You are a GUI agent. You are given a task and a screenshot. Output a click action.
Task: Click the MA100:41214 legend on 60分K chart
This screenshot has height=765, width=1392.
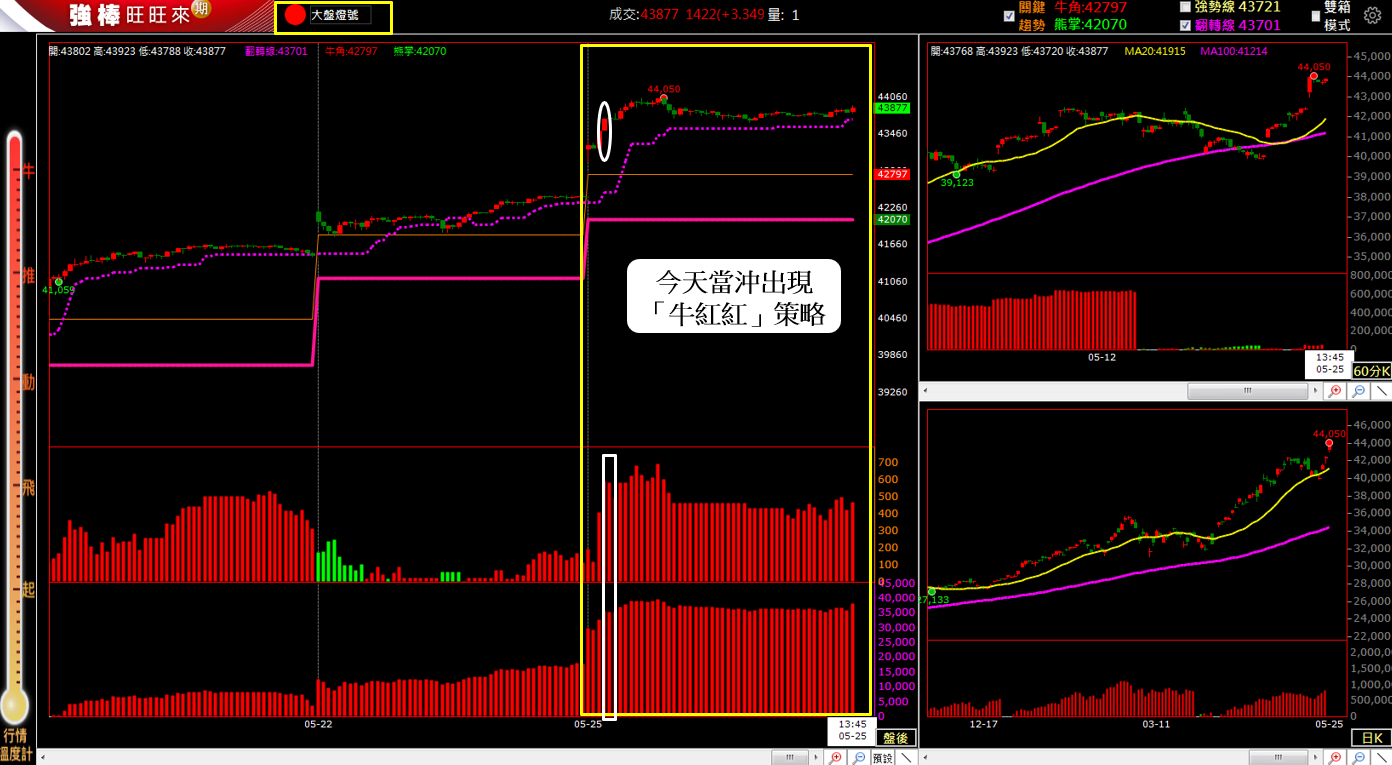1234,50
